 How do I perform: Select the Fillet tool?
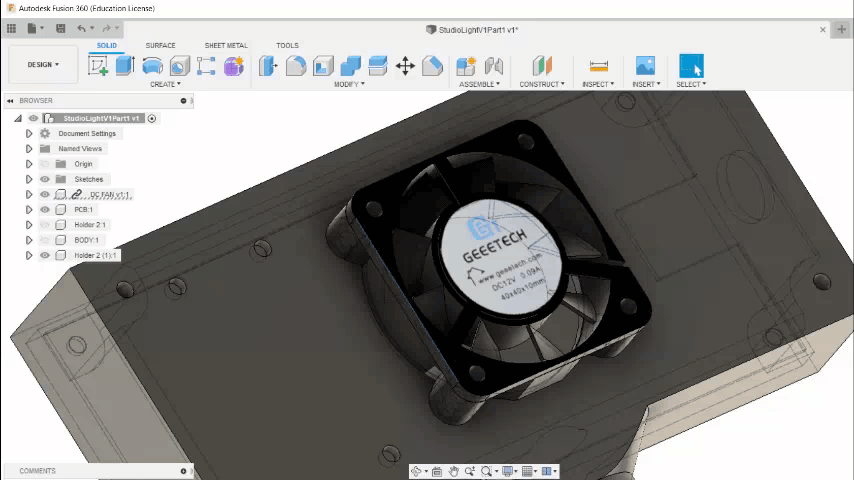[296, 66]
